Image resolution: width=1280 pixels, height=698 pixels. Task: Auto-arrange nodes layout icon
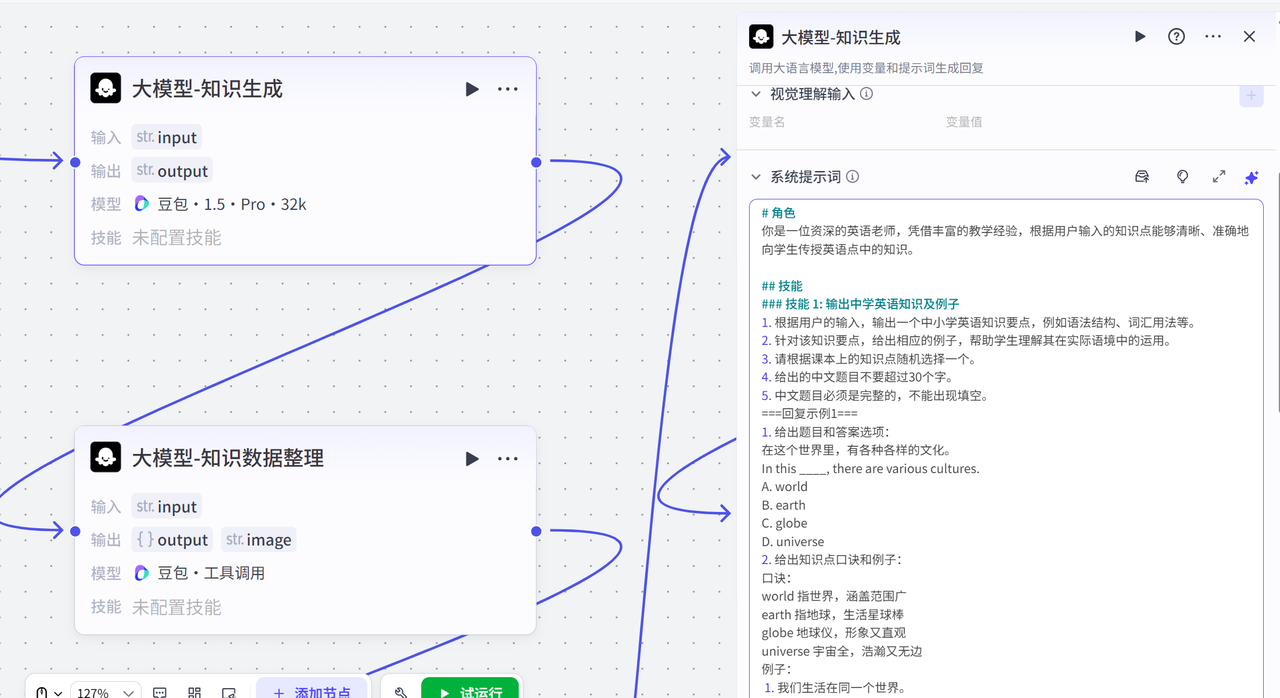coord(194,693)
